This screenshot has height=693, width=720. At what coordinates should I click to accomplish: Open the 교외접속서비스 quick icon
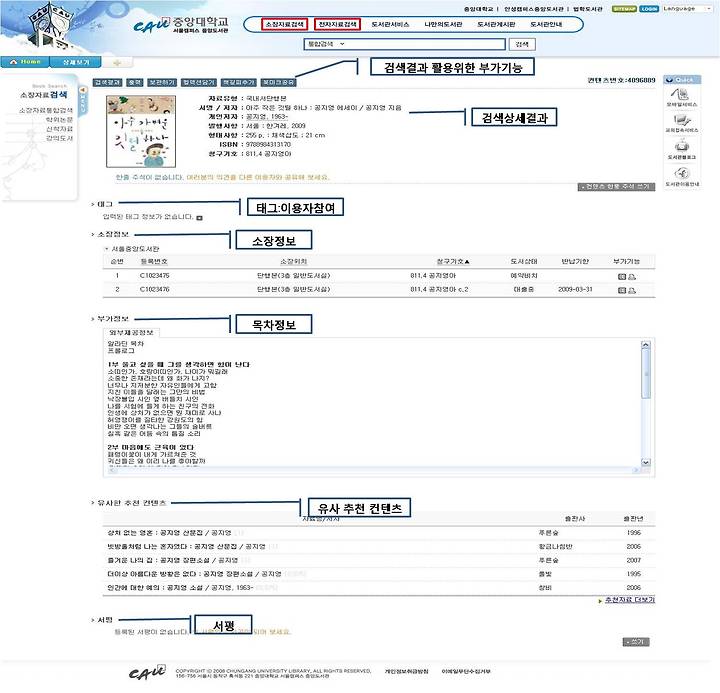[682, 123]
